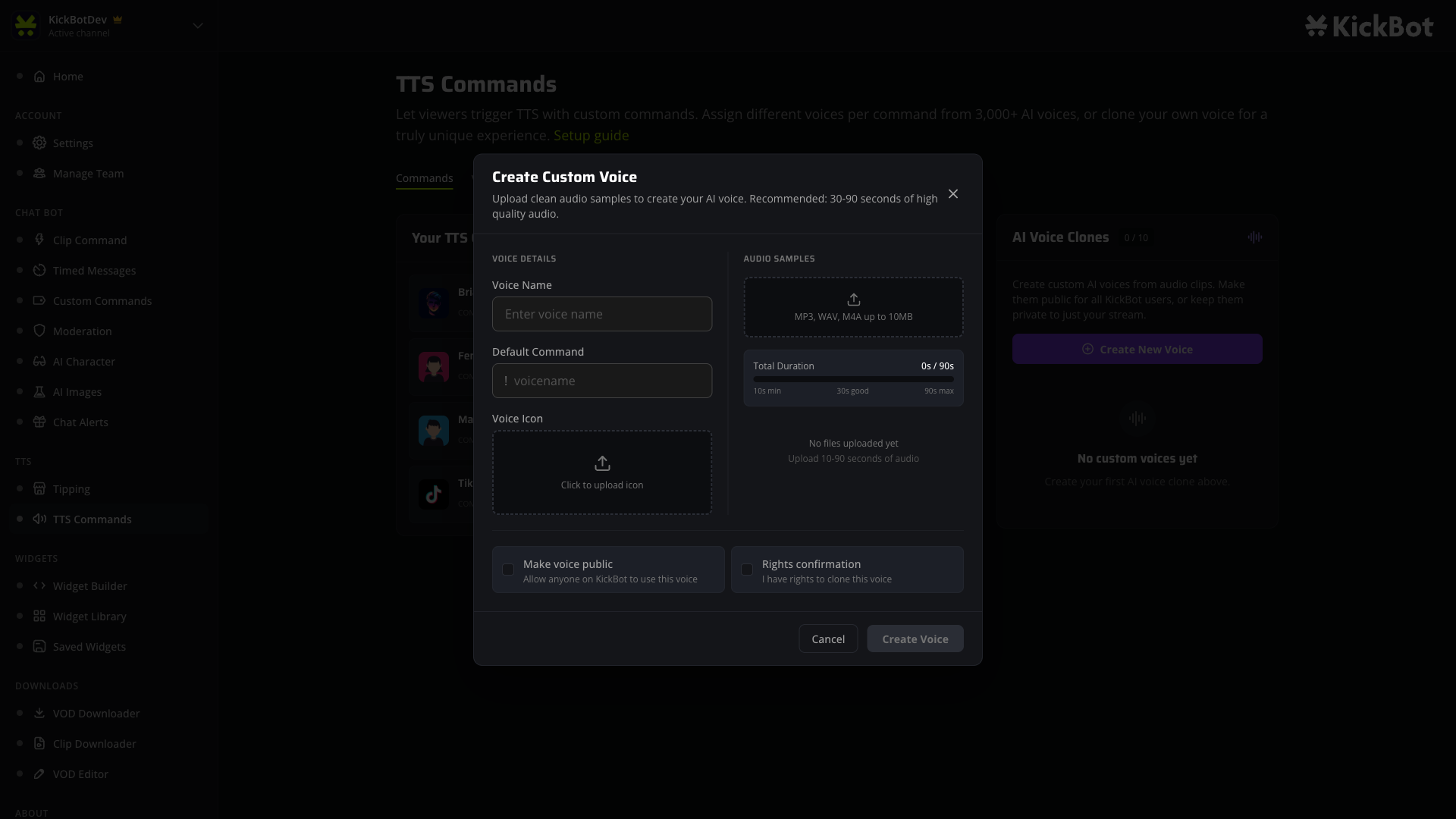The width and height of the screenshot is (1456, 819).
Task: Click the KickBot logo at top right
Action: click(1369, 27)
